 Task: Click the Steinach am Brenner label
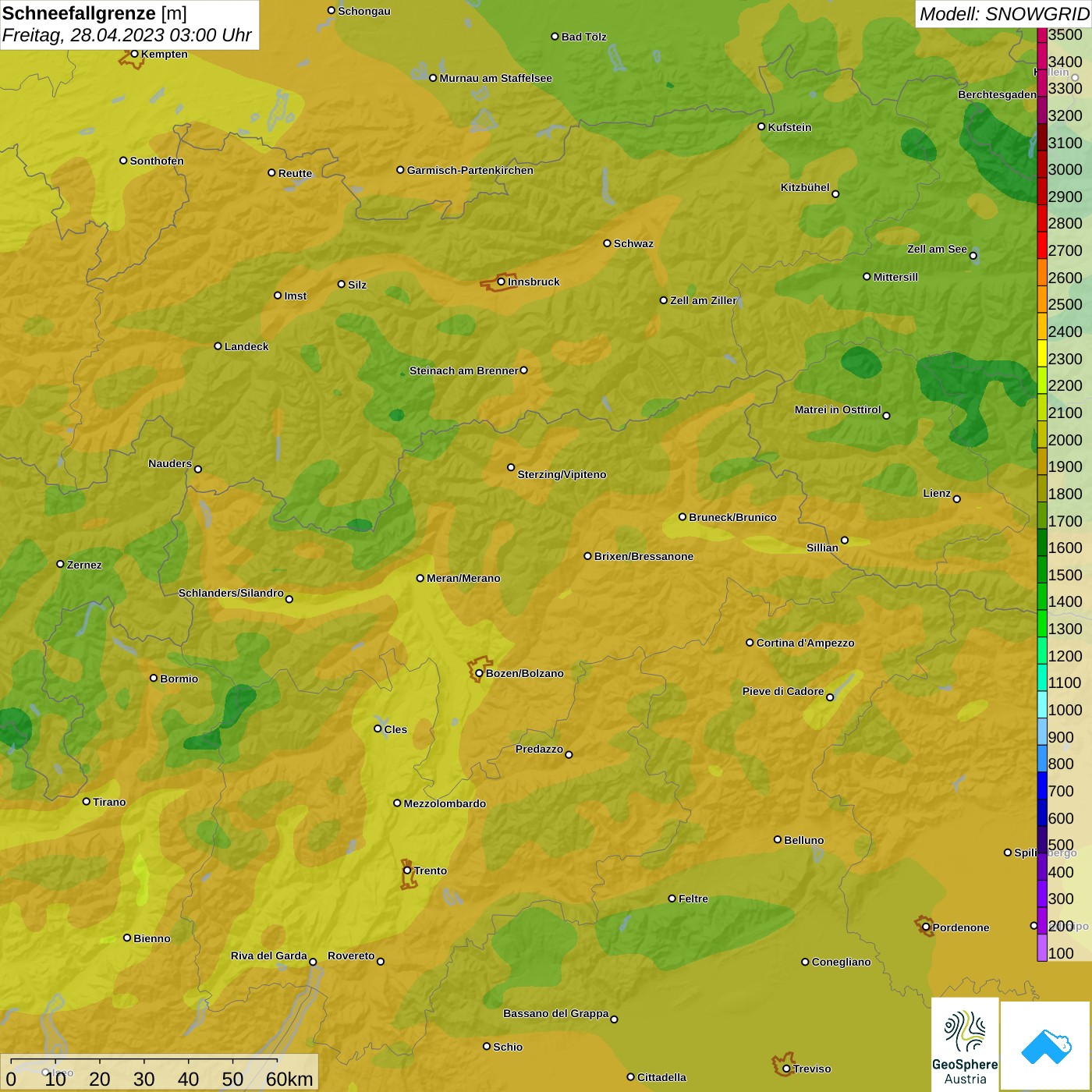coord(464,370)
